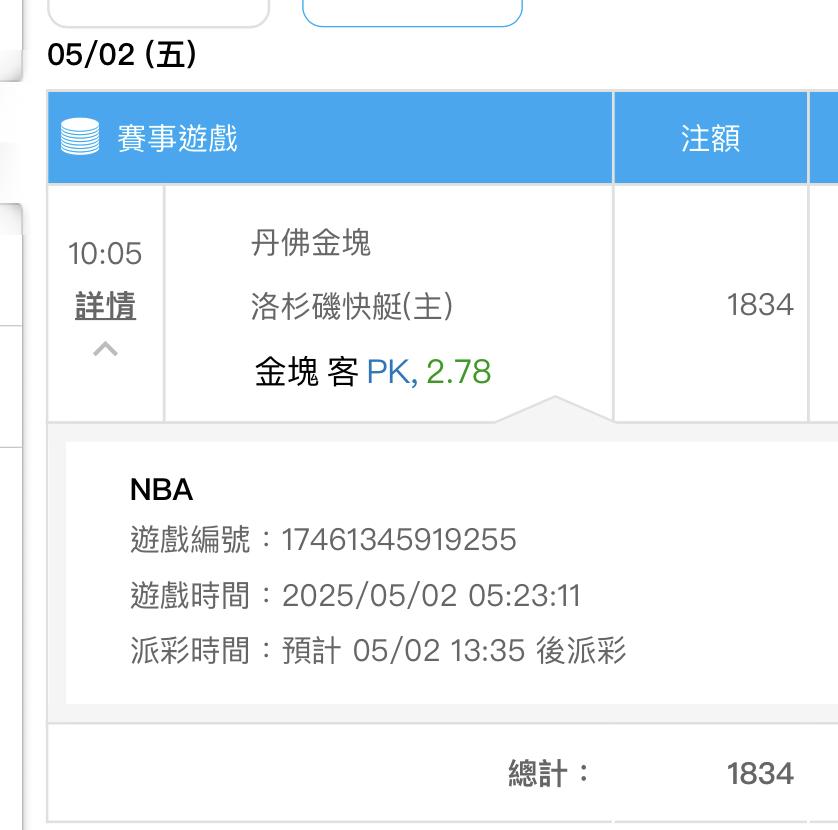Open the 詳情 details link
The width and height of the screenshot is (838, 830).
point(105,306)
